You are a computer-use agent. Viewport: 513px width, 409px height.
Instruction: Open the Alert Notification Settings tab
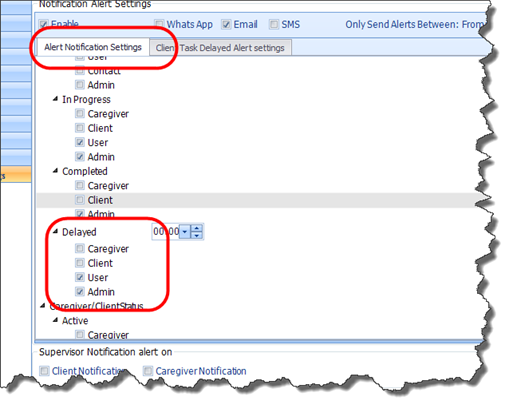point(93,47)
